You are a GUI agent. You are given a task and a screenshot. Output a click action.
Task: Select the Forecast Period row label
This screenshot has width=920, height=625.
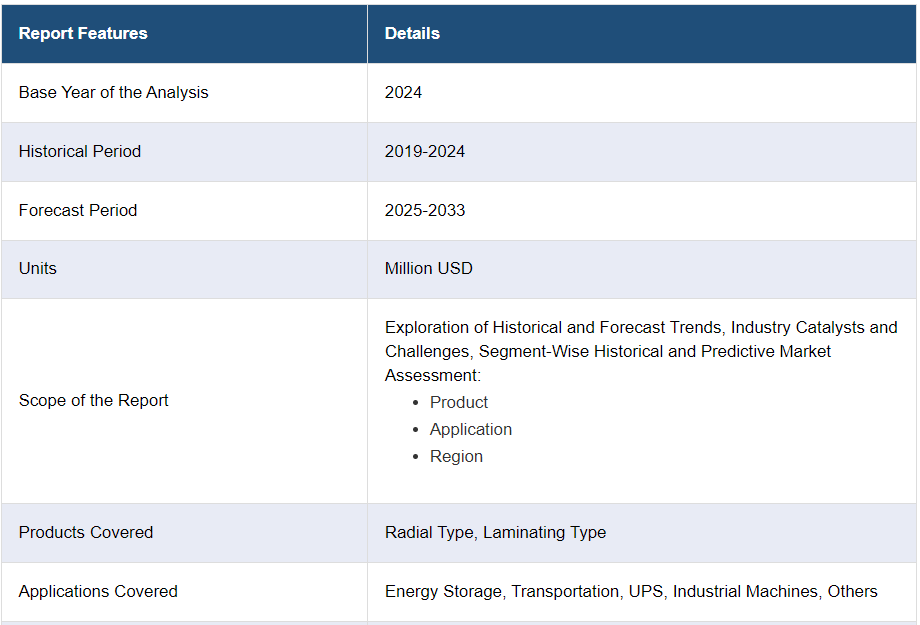pyautogui.click(x=78, y=210)
